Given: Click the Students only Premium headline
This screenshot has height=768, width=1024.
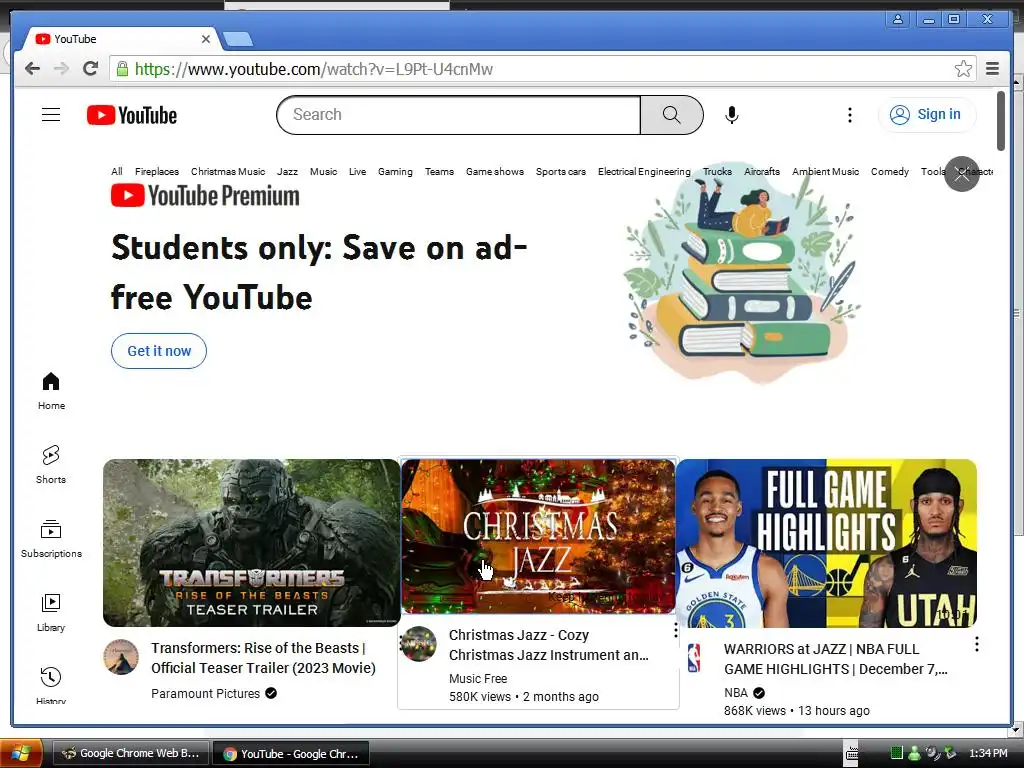Looking at the screenshot, I should tap(319, 273).
